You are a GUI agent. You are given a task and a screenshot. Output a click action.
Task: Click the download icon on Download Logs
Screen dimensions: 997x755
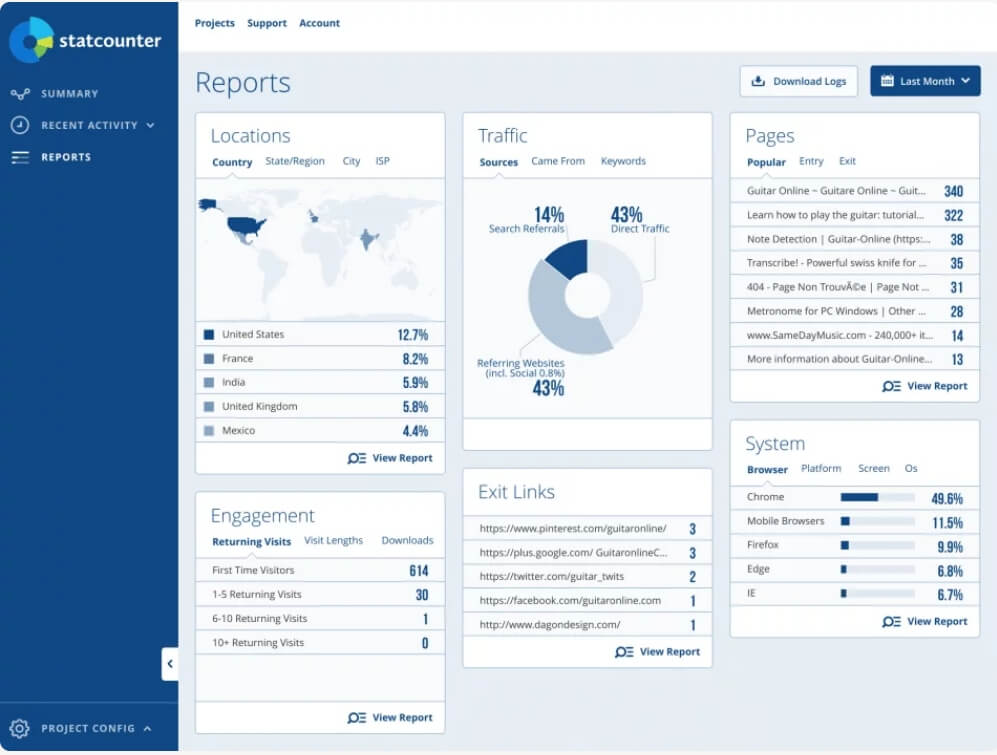click(x=758, y=81)
